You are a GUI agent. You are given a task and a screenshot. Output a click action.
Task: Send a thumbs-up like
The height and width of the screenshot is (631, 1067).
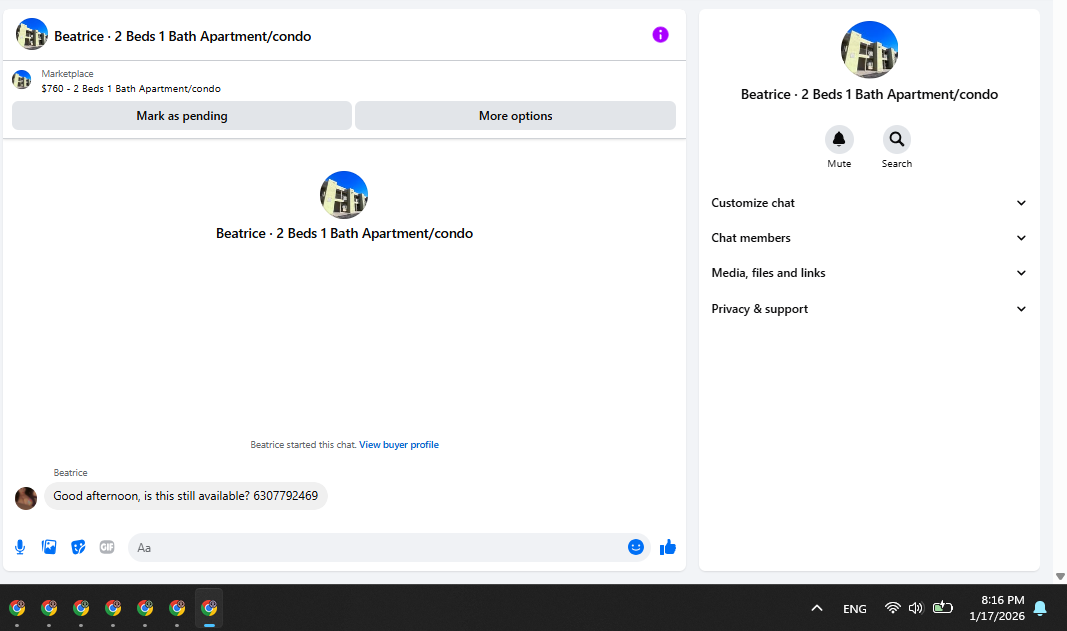(668, 547)
